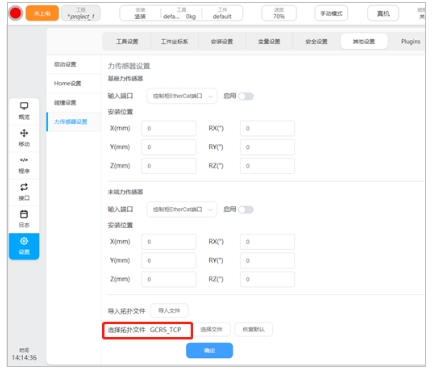Image resolution: width=441 pixels, height=373 pixels.
Task: Click Z(mm) field under 基座力传感器
Action: click(169, 166)
